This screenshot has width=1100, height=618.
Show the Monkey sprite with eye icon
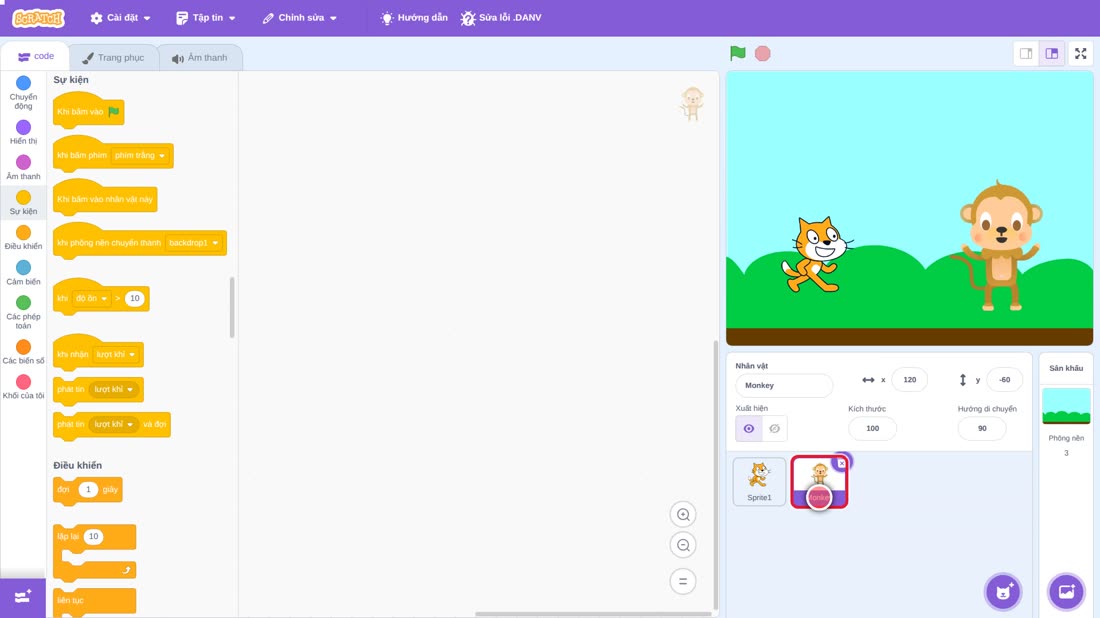749,429
